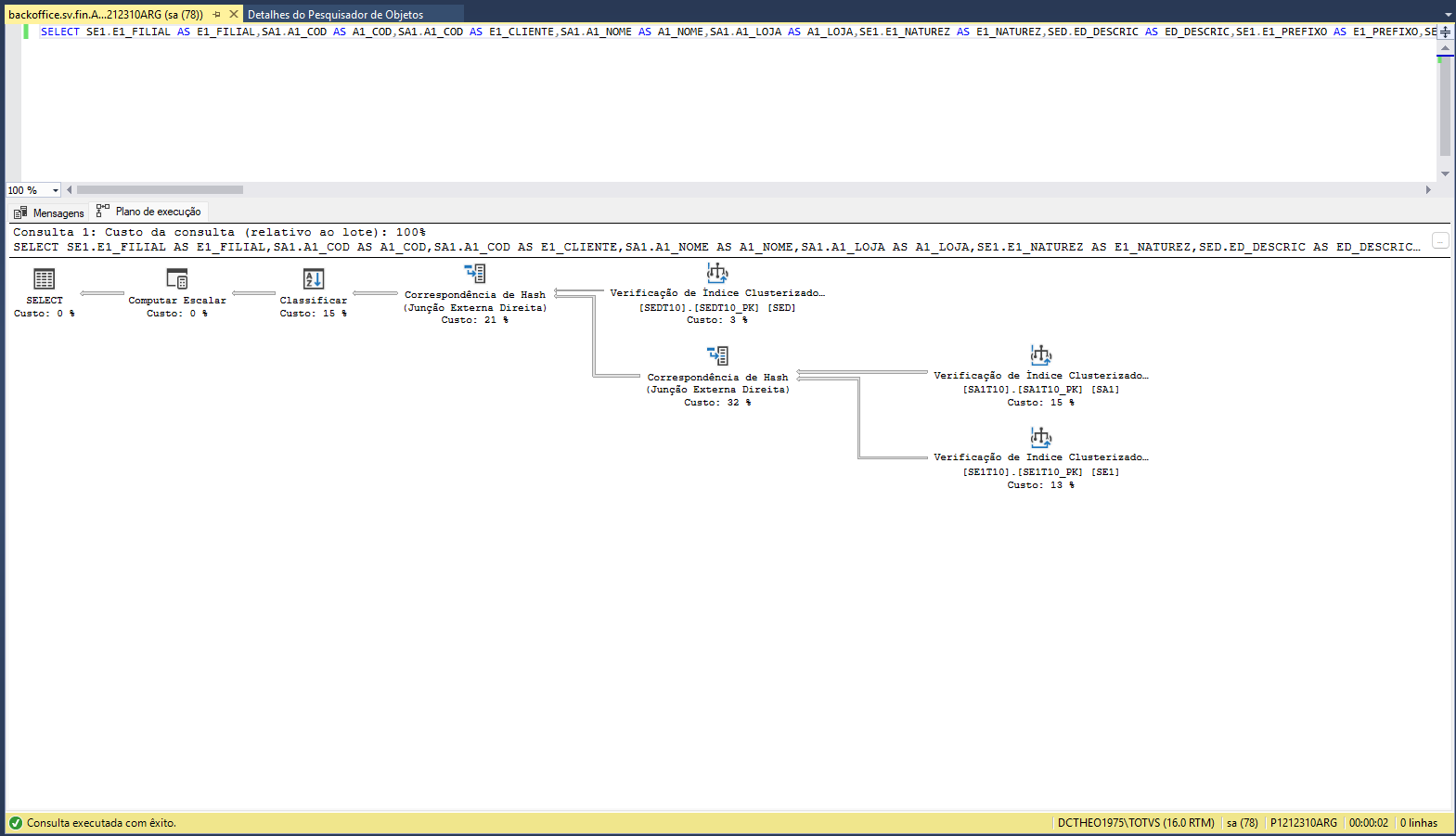The image size is (1456, 836).
Task: Click the '[SEDT10].[SEDT10_PK] [SED]' label
Action: (717, 307)
